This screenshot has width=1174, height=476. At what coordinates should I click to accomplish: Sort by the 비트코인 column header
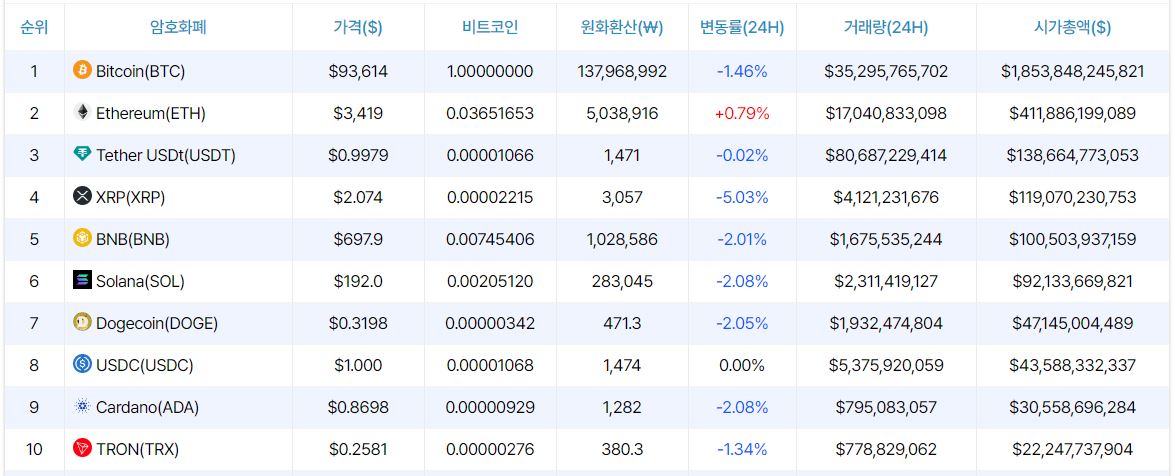[490, 28]
